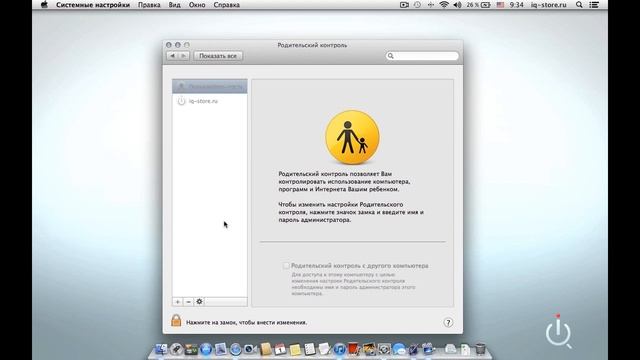Viewport: 640px width, 360px height.
Task: Select the iq-store.ru user in sidebar
Action: 209,101
